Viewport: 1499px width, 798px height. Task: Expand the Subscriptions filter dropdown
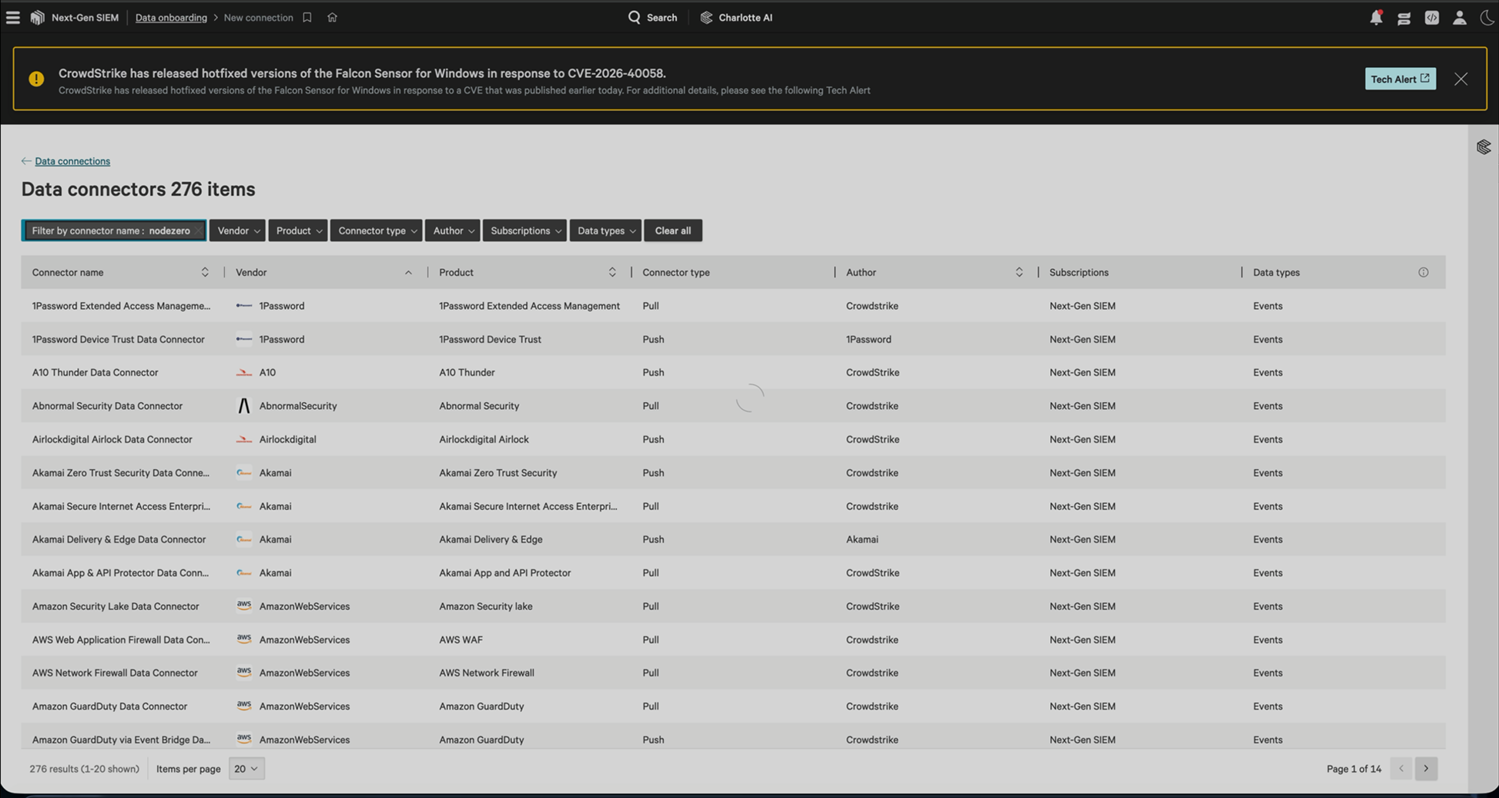click(x=525, y=231)
